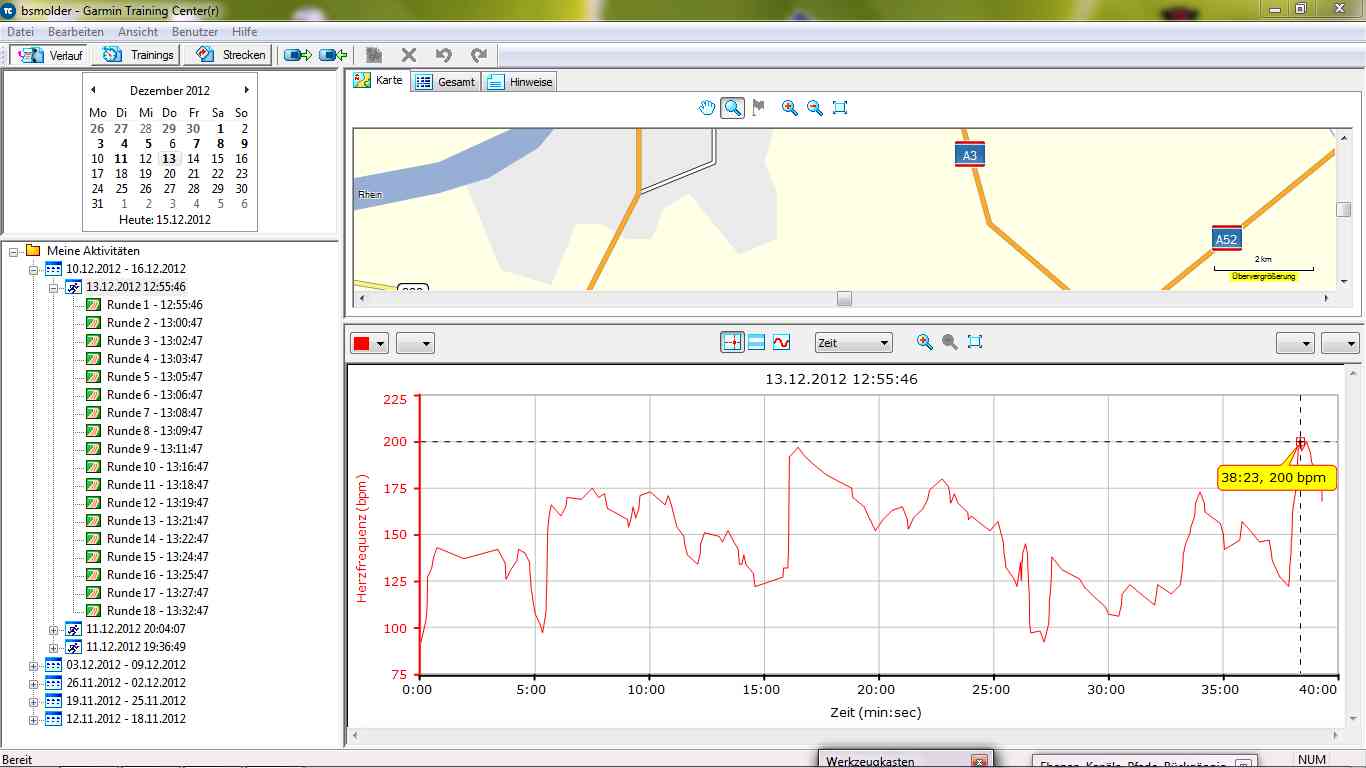
Task: Fit the heart rate chart to view
Action: (975, 342)
